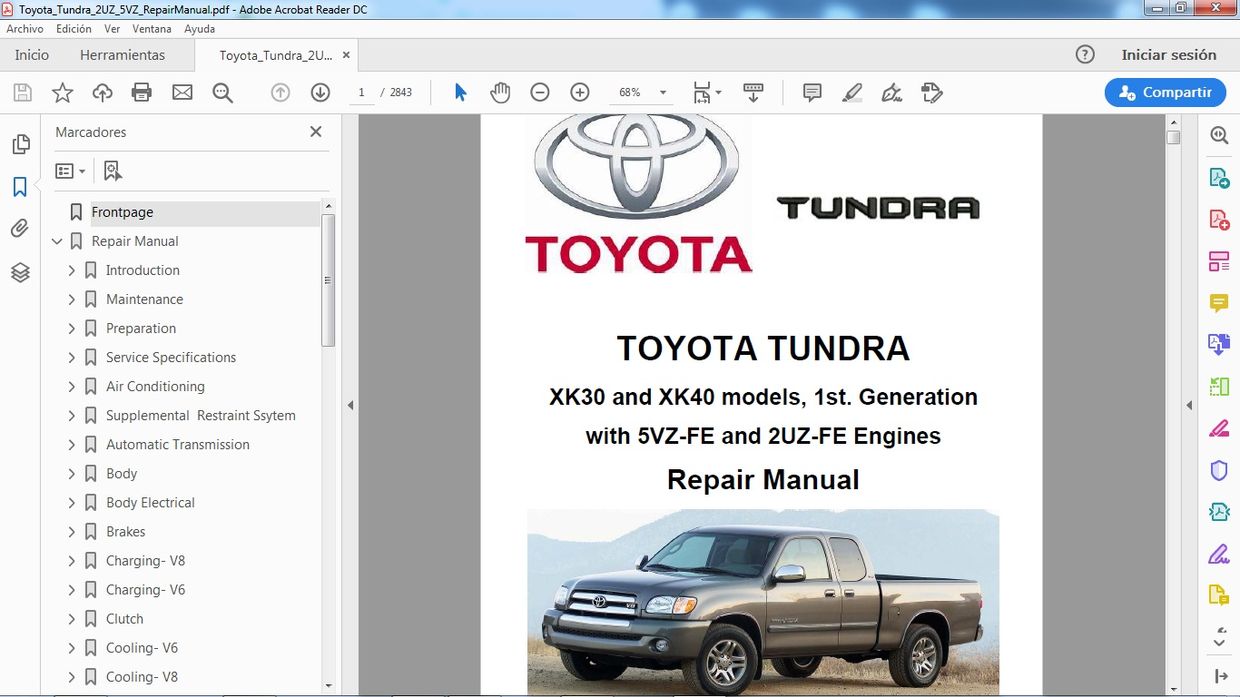The image size is (1240, 697).
Task: Select the Service Specifications bookmark
Action: coord(171,357)
